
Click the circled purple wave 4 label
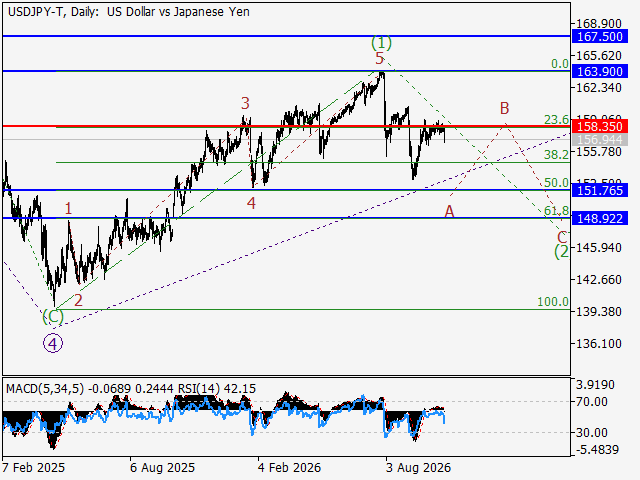point(53,344)
